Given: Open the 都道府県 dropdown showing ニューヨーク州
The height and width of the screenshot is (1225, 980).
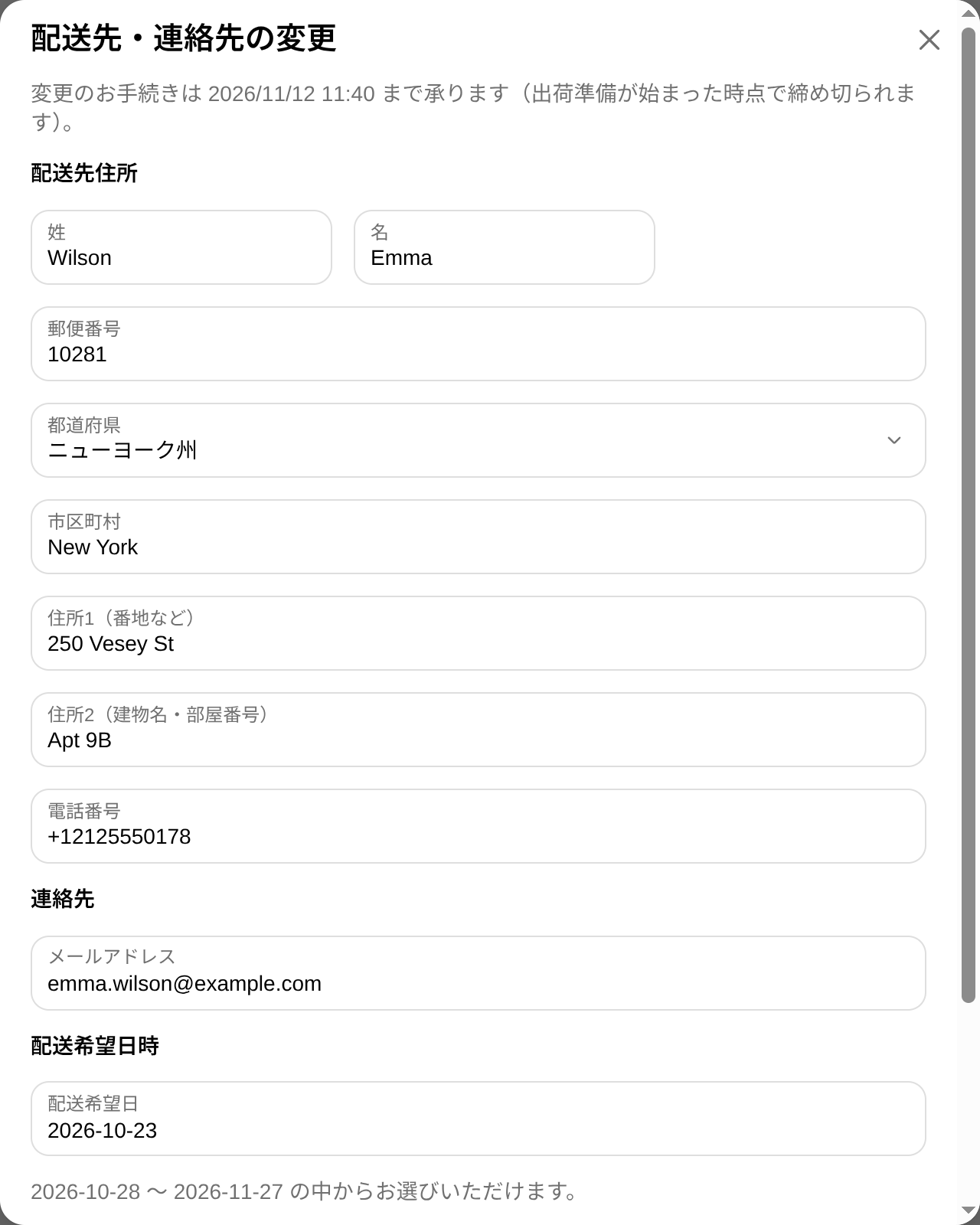Looking at the screenshot, I should pyautogui.click(x=479, y=440).
